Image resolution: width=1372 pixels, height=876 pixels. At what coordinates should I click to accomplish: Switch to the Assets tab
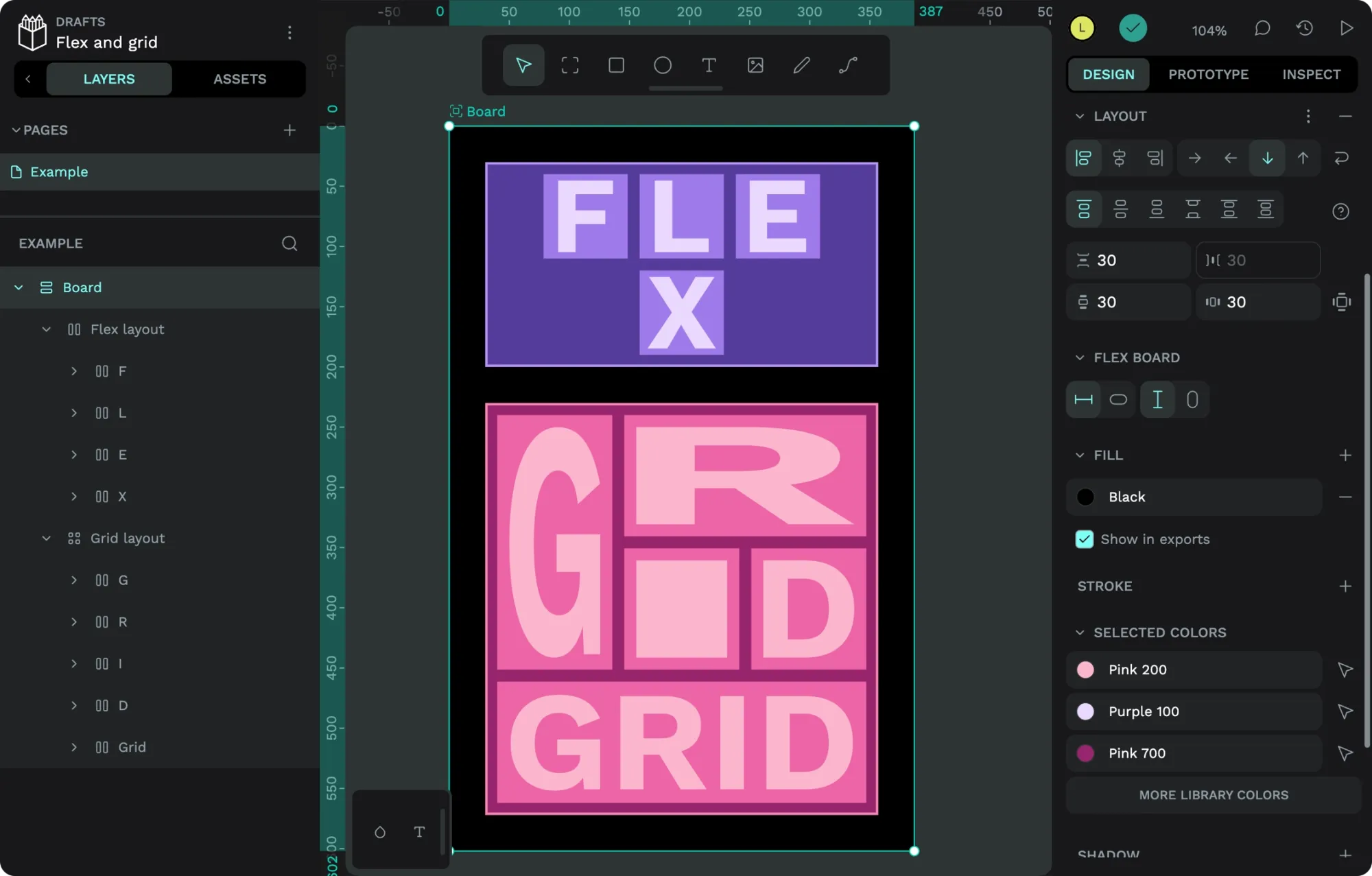[x=239, y=79]
